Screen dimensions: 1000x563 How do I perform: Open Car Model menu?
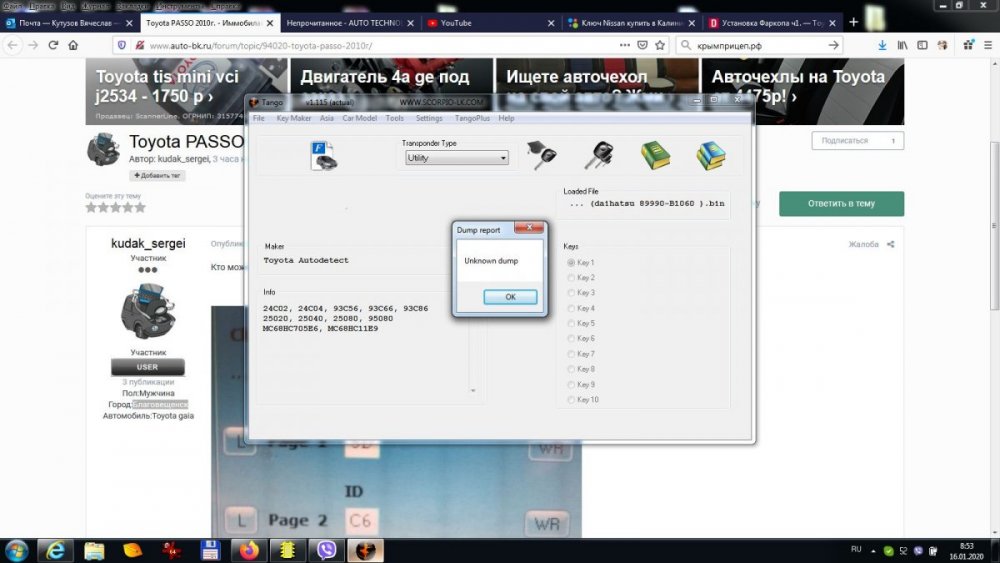coord(359,118)
